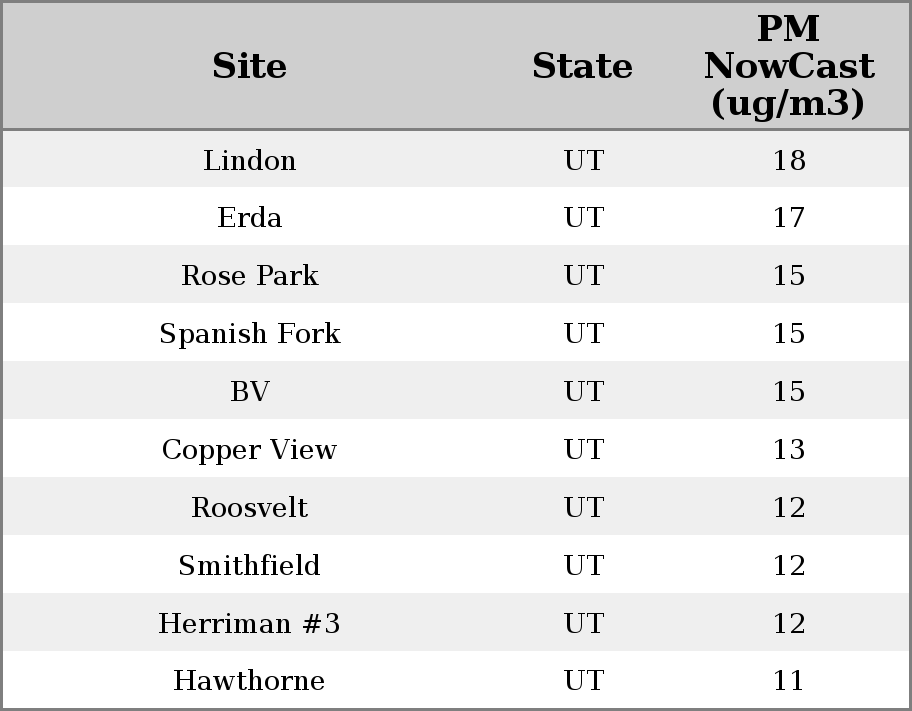Image resolution: width=912 pixels, height=711 pixels.
Task: Click the Rose Park site name
Action: (249, 276)
